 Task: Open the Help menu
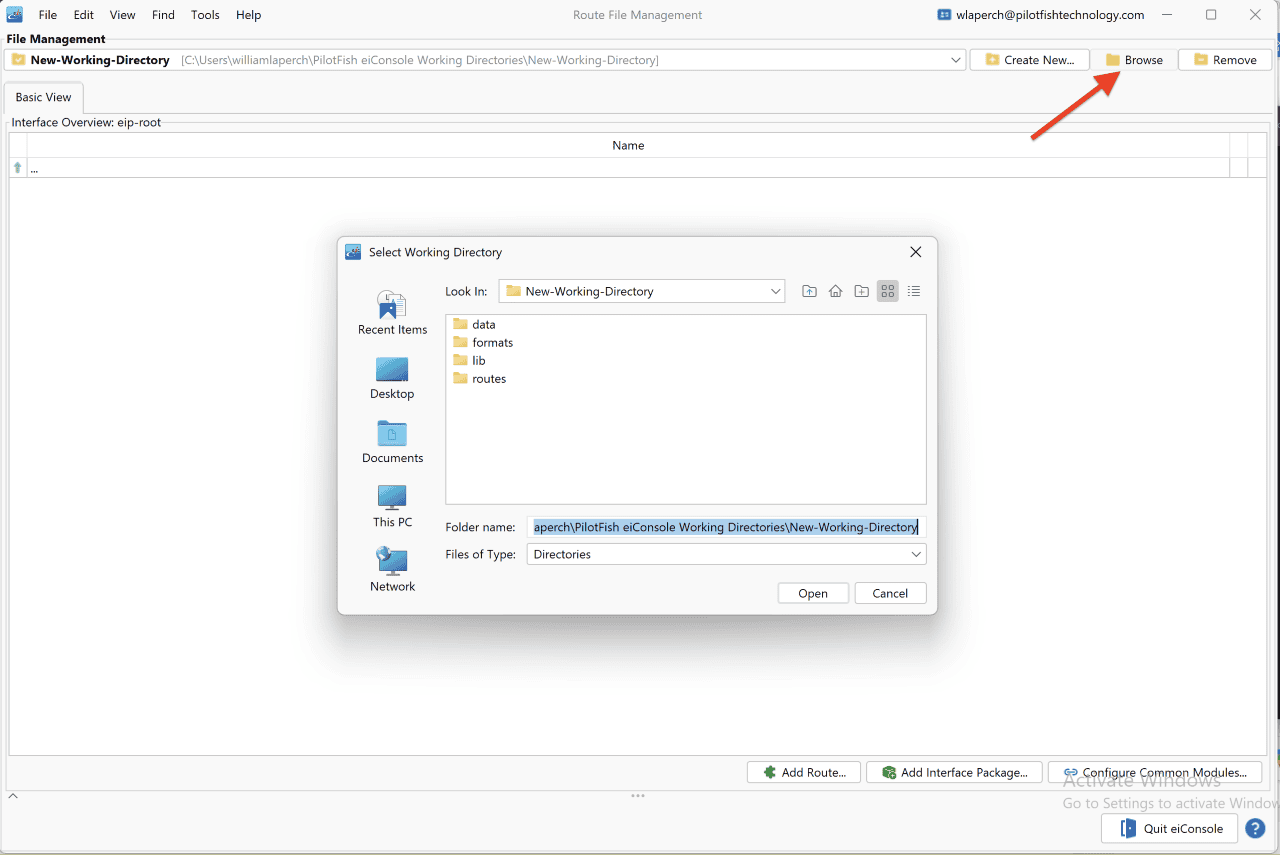(x=248, y=15)
